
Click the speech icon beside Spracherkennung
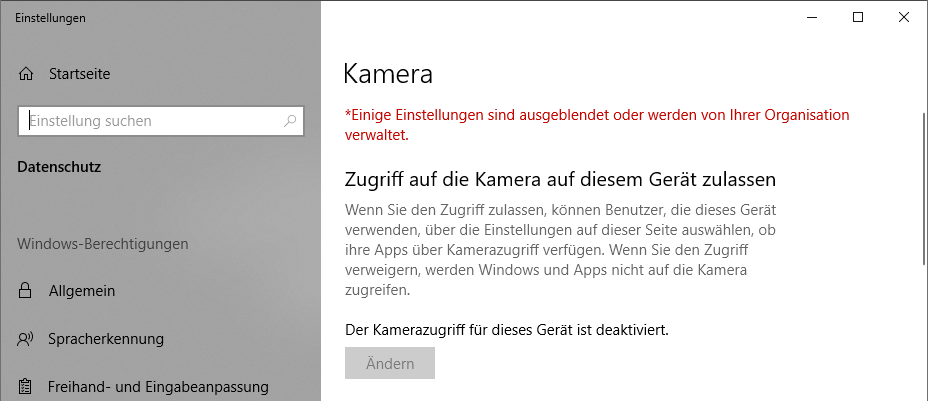pyautogui.click(x=27, y=339)
